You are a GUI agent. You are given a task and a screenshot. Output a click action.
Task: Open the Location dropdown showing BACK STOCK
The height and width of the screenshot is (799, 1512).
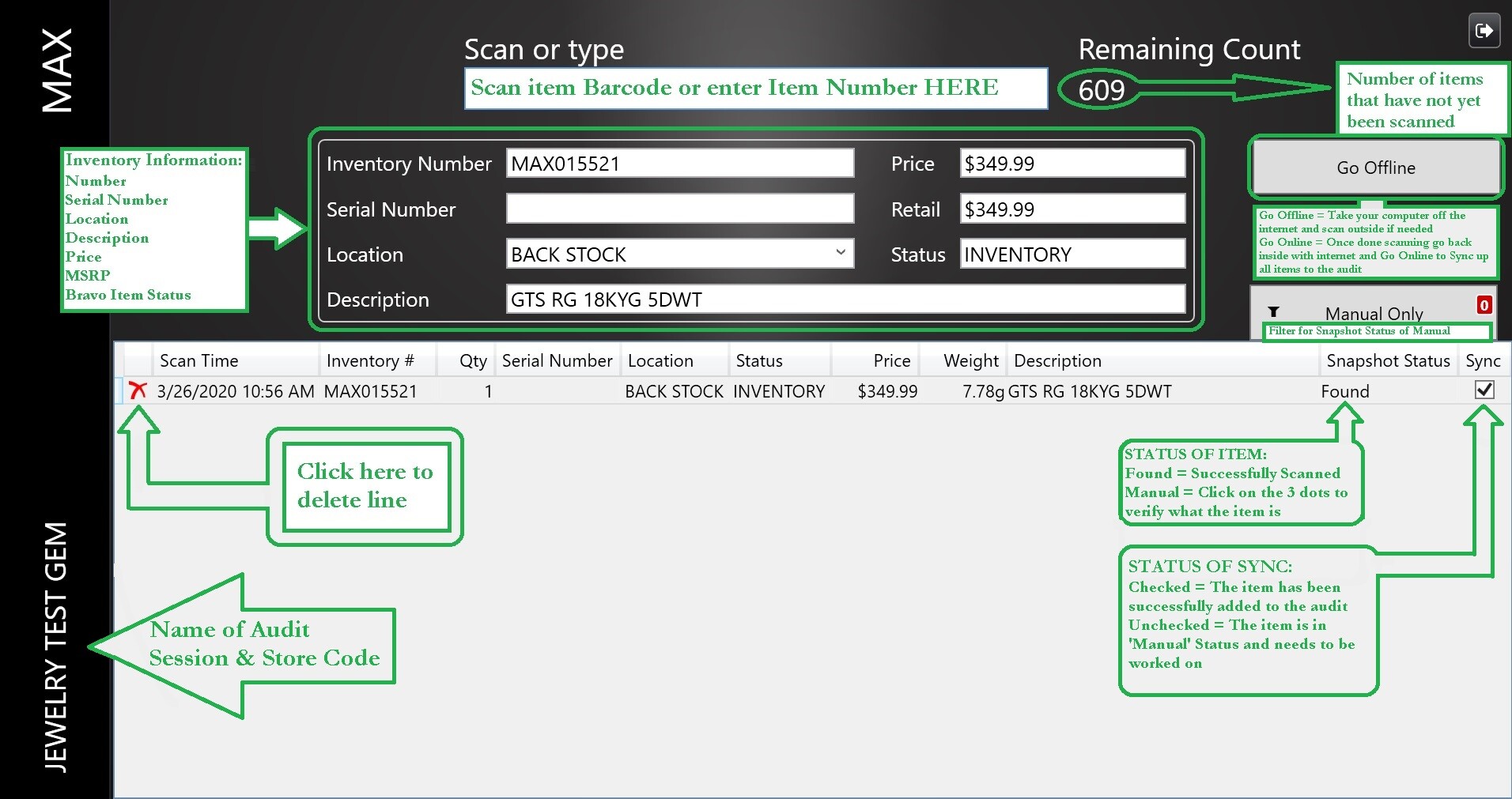click(840, 254)
